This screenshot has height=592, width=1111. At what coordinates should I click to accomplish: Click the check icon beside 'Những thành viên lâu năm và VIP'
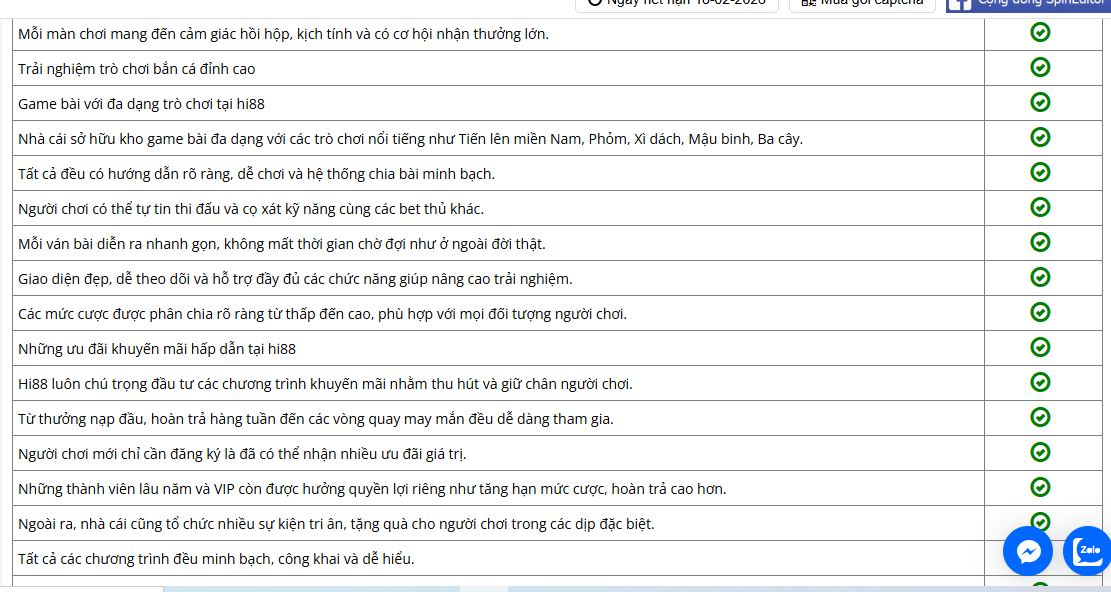[x=1039, y=487]
